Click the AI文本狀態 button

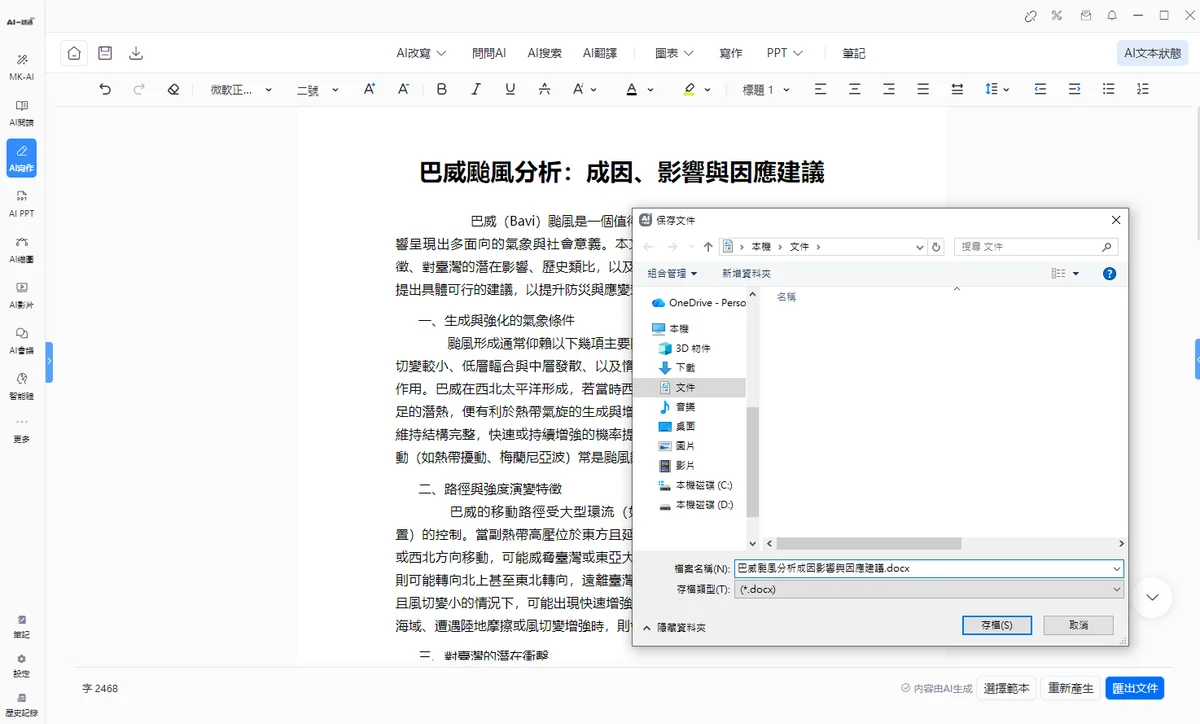[x=1153, y=53]
